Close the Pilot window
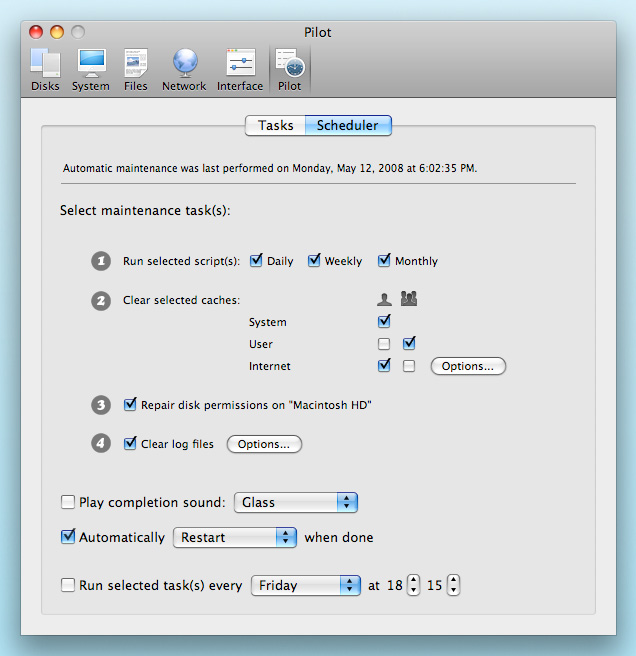 tap(36, 32)
